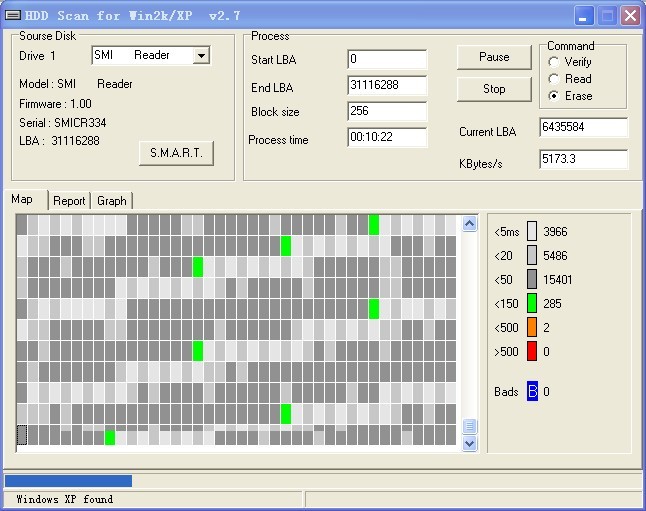This screenshot has height=511, width=646.
Task: Click the >500 red color swatch
Action: click(x=532, y=351)
